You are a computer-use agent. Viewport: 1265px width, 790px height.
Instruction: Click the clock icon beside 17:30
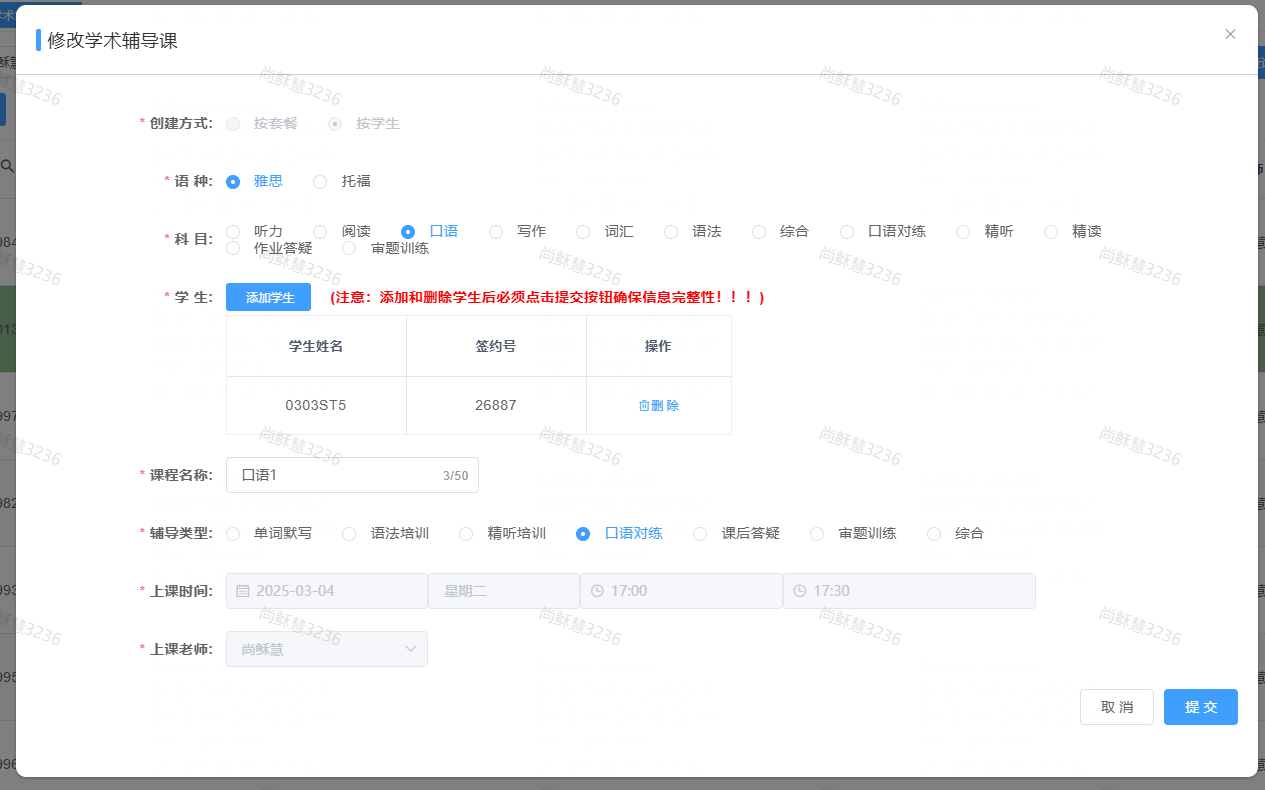[800, 591]
